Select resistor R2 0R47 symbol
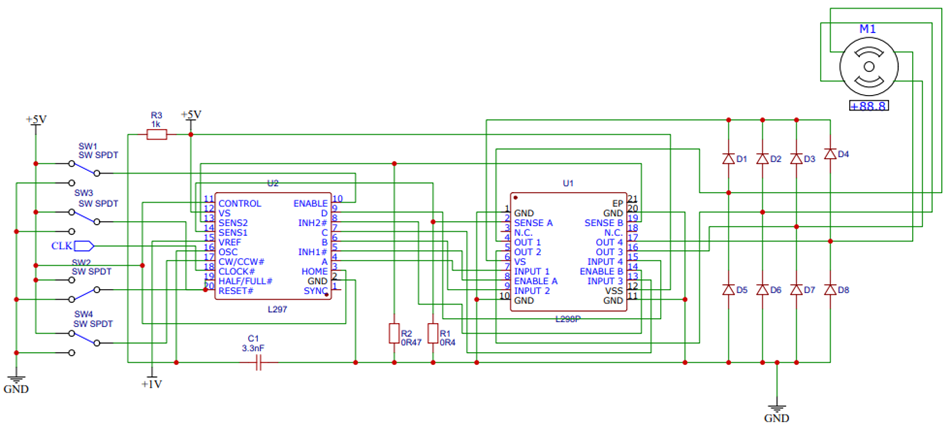This screenshot has height=425, width=950. click(394, 334)
